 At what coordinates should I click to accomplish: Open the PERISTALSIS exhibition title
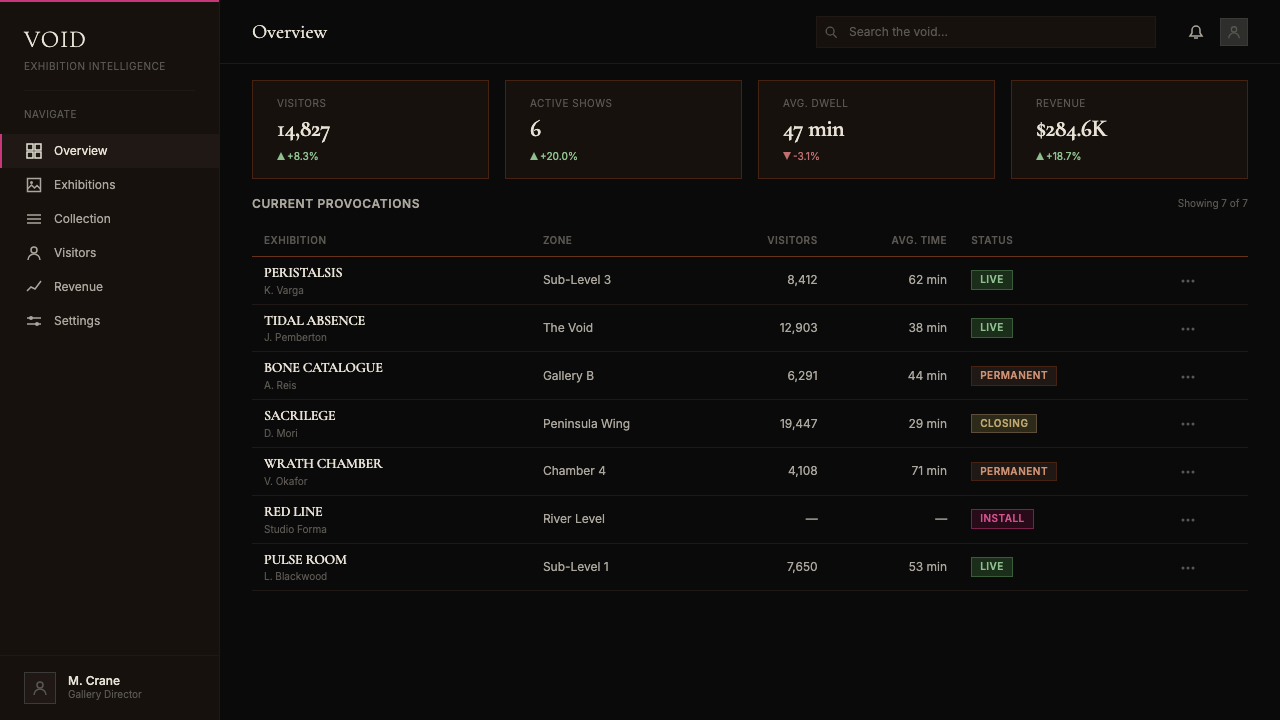303,272
